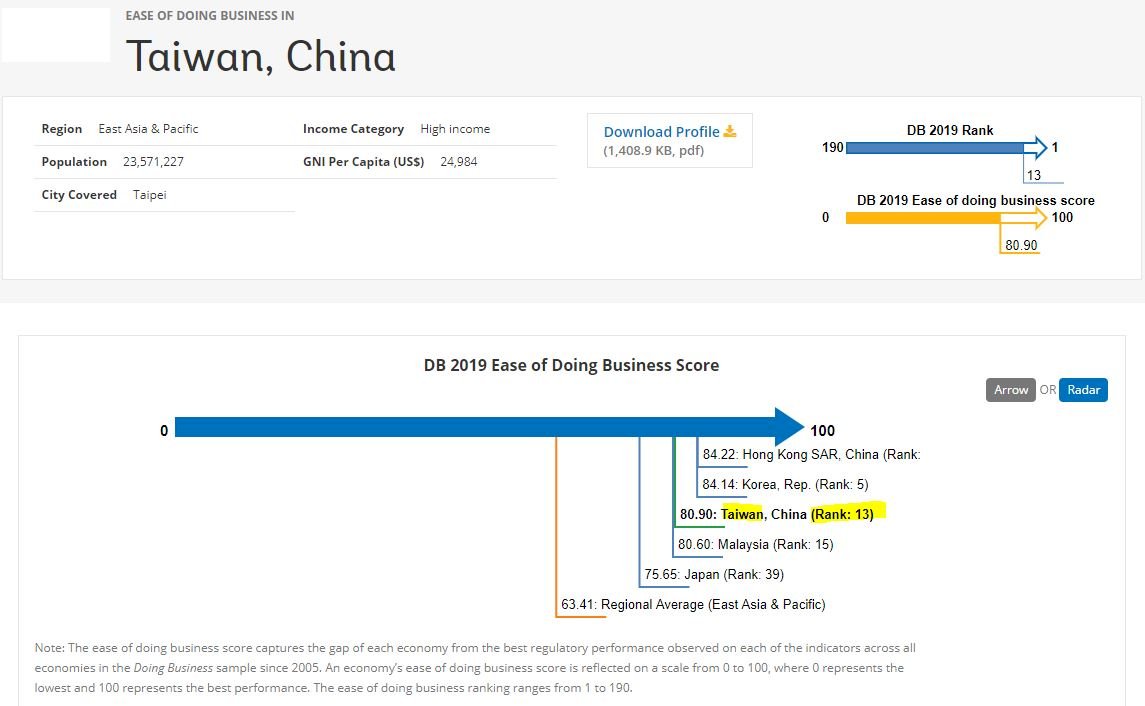Click the 'Ease of Doing Business In' heading
The image size is (1145, 706).
click(x=210, y=15)
